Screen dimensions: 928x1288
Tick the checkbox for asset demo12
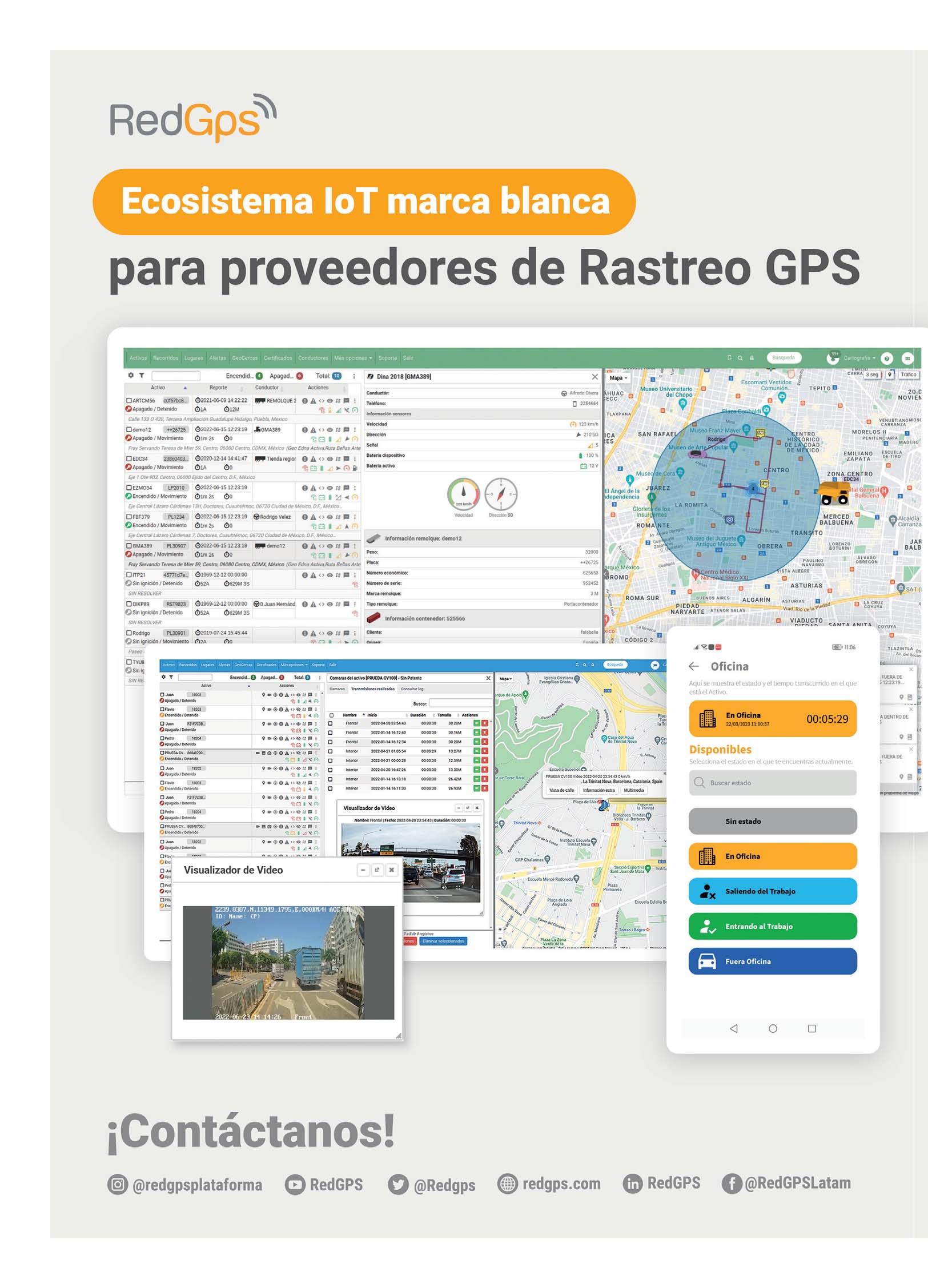pos(129,430)
